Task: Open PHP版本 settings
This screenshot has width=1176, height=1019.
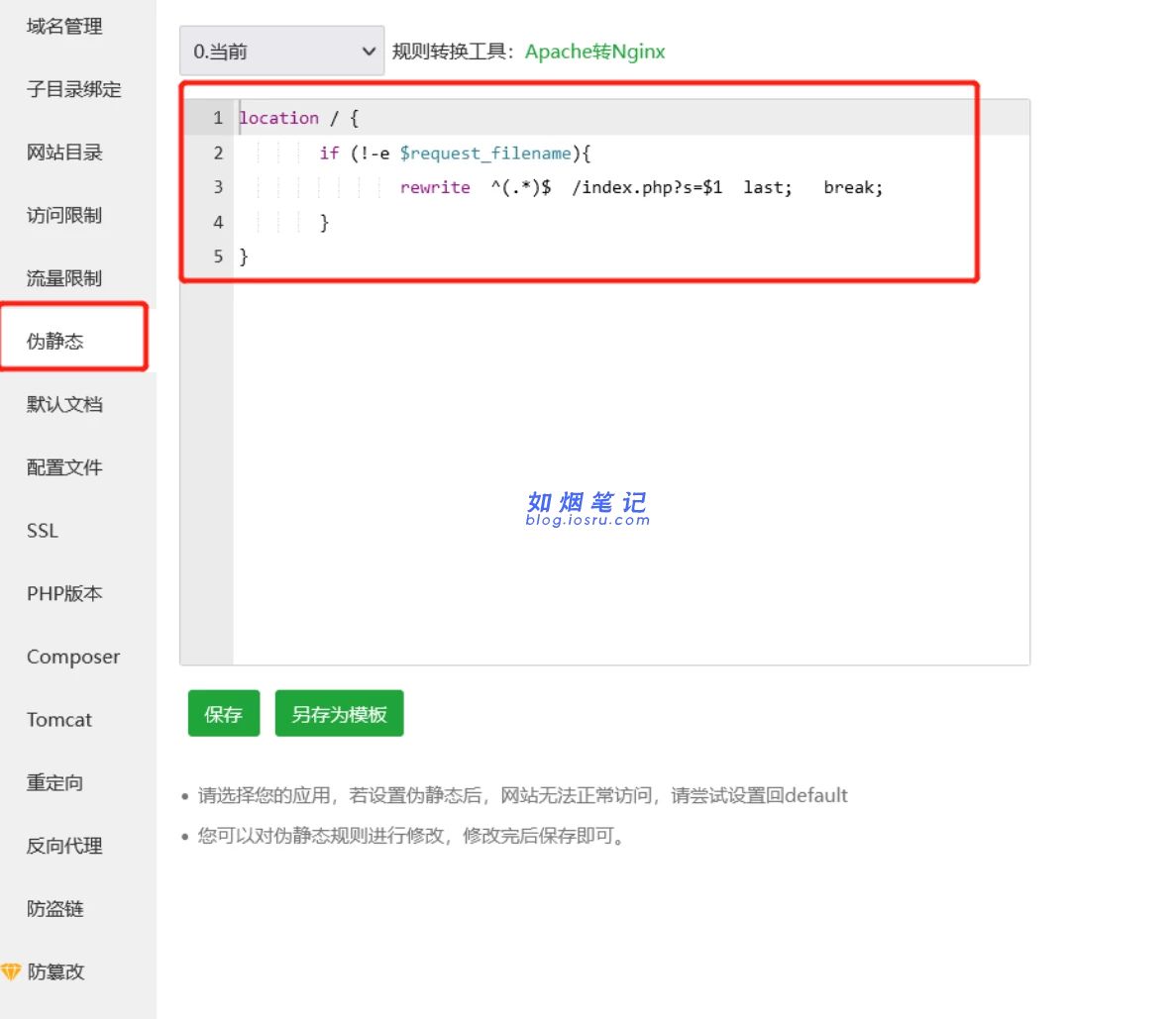Action: pos(64,593)
